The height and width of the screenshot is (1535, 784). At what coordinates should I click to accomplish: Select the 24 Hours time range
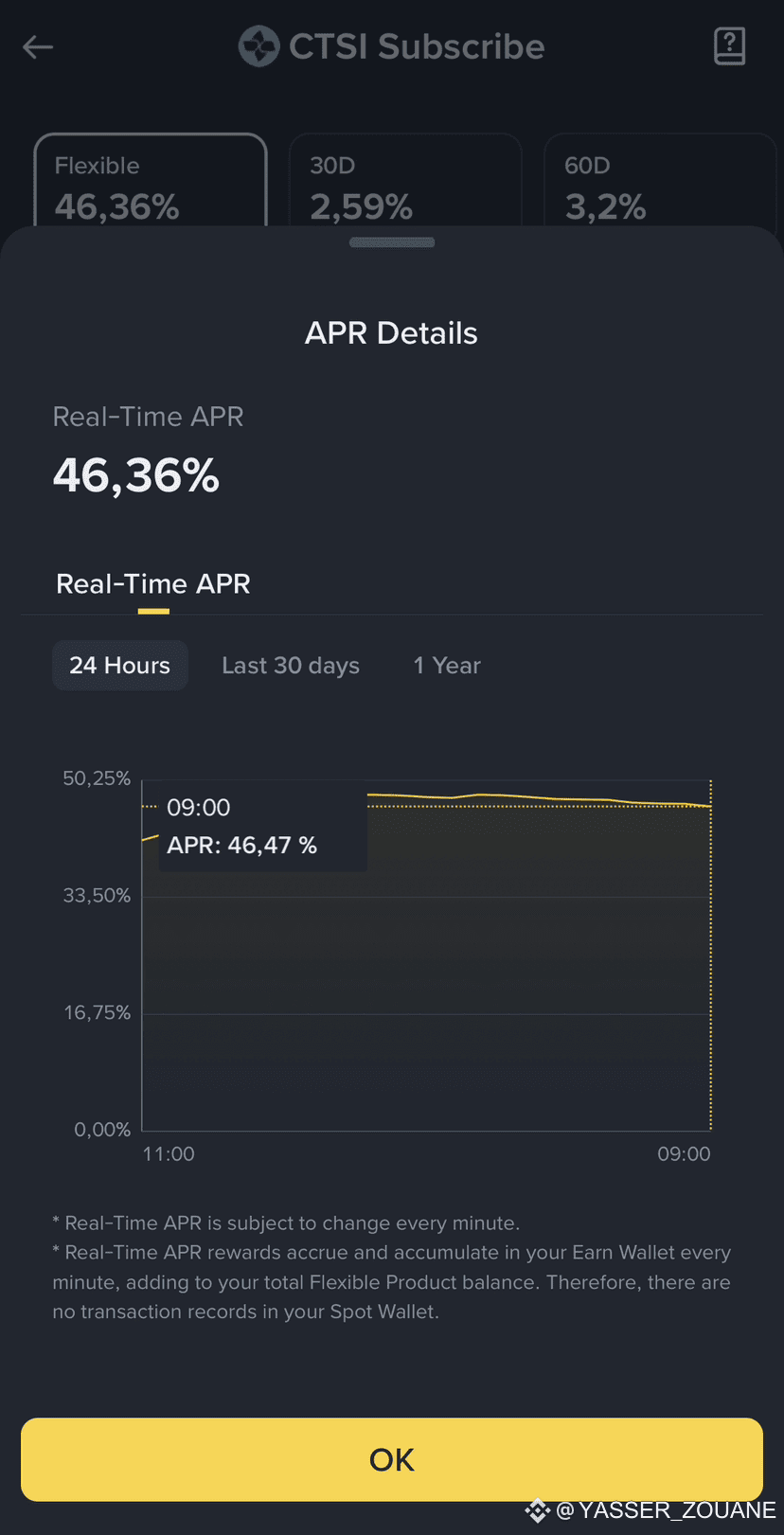[x=119, y=665]
